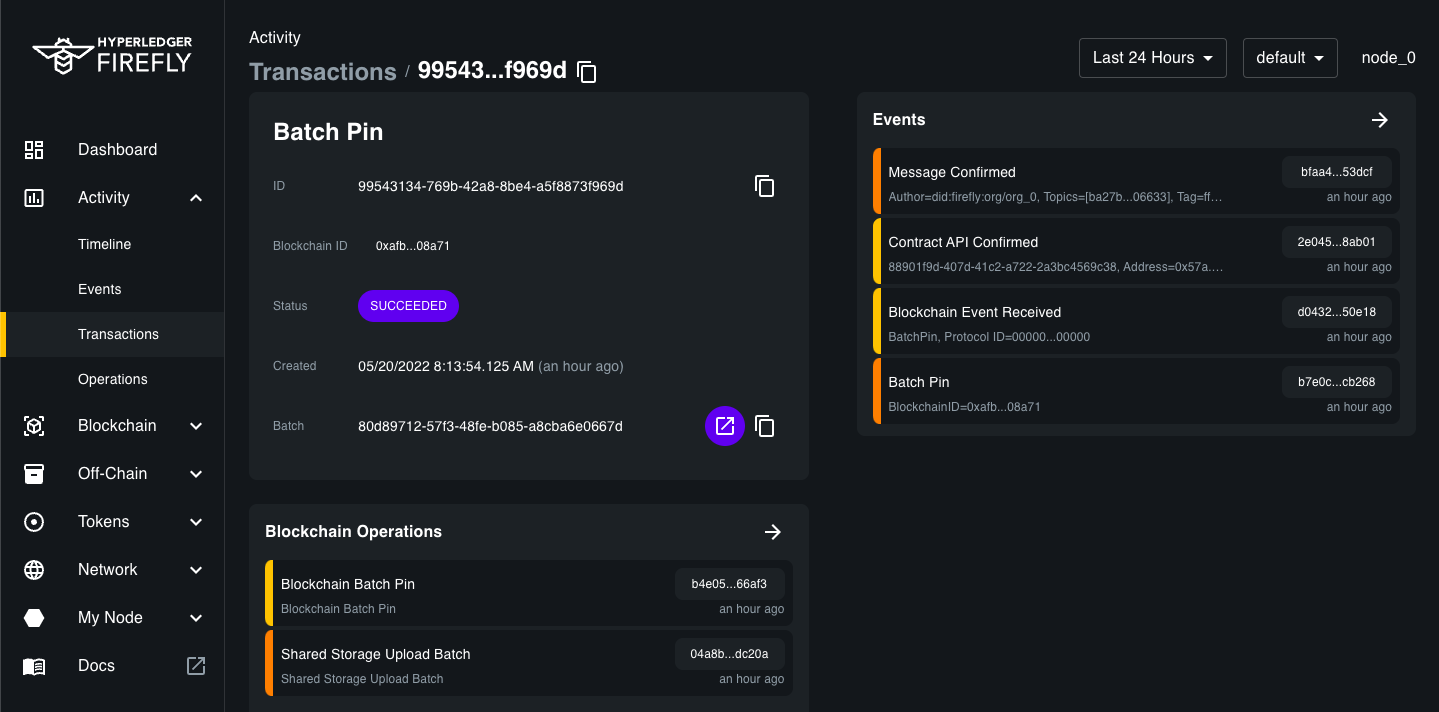Open Docs external link icon

tap(196, 666)
